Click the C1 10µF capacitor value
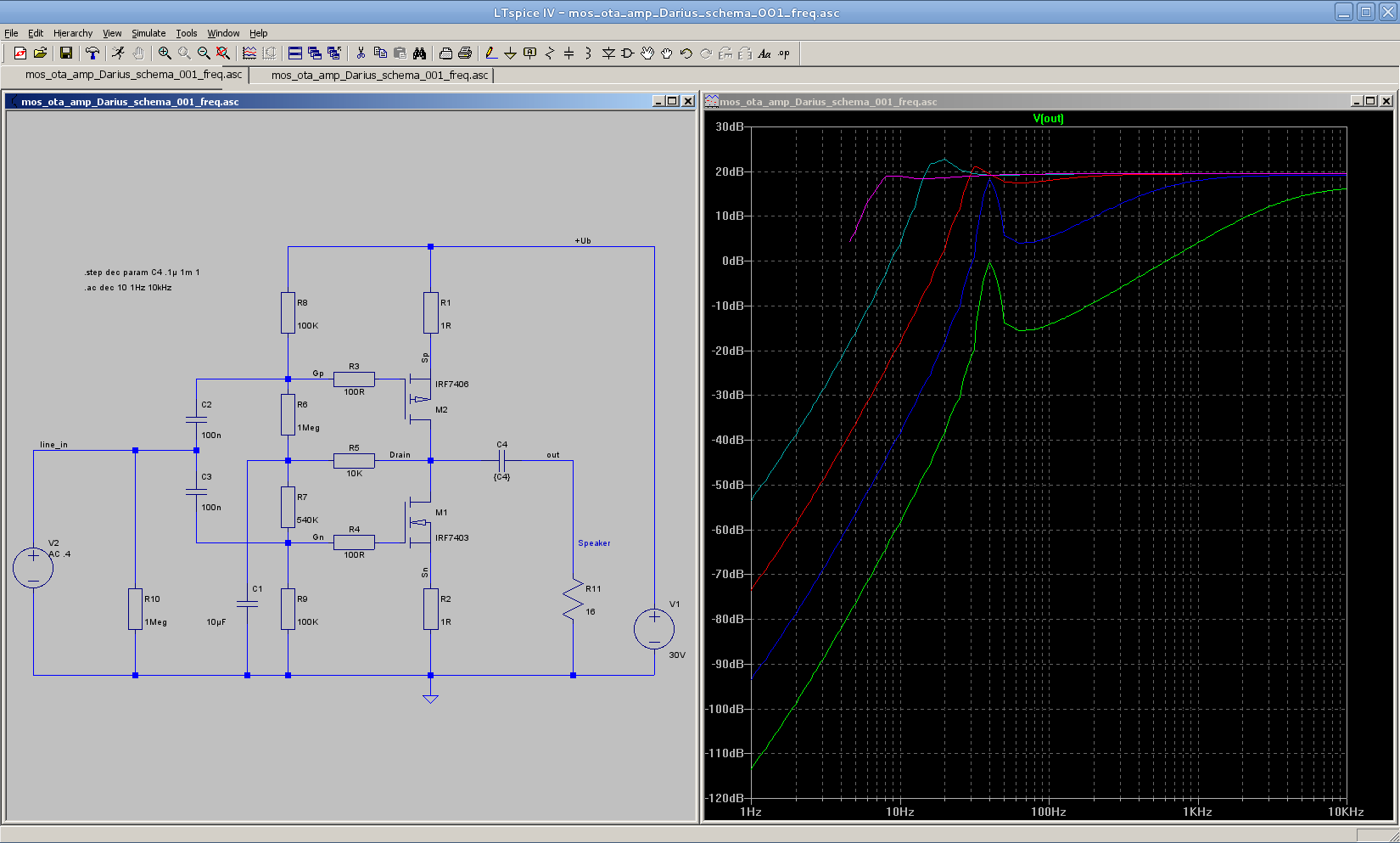 (216, 622)
